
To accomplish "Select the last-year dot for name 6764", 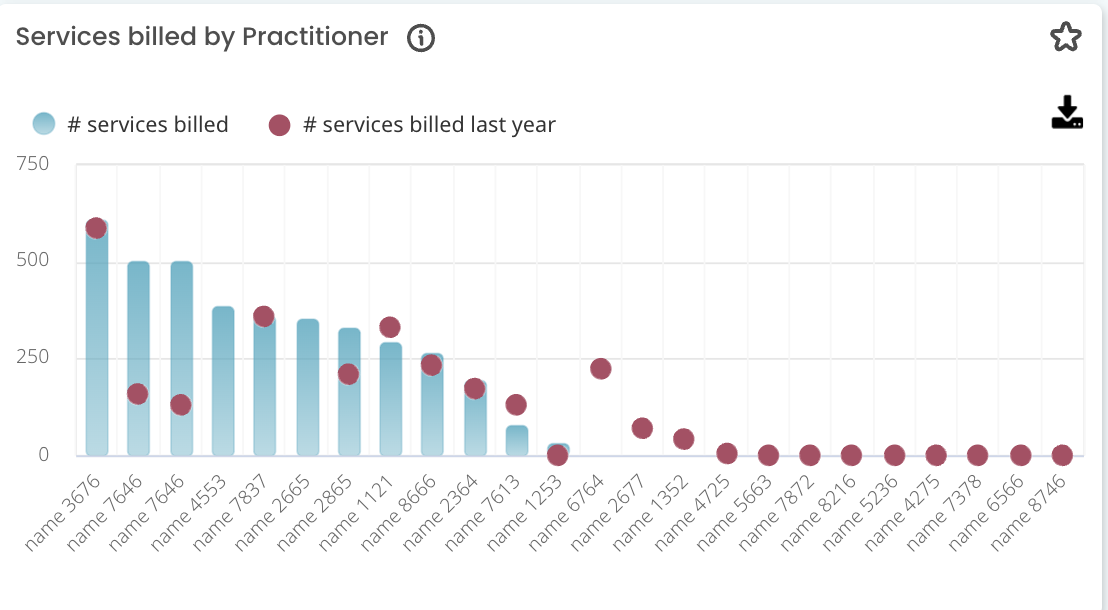I will coord(600,369).
